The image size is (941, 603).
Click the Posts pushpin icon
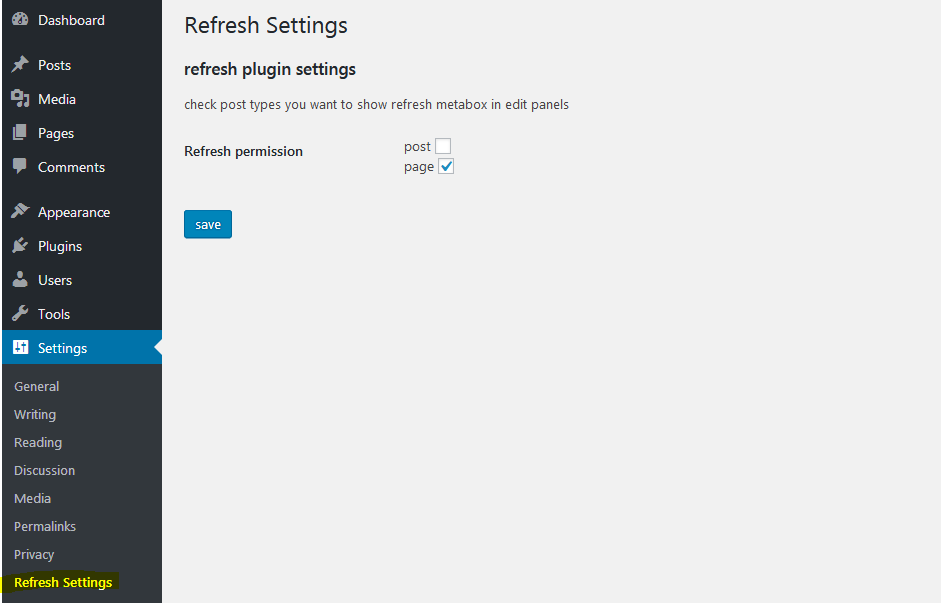click(20, 64)
